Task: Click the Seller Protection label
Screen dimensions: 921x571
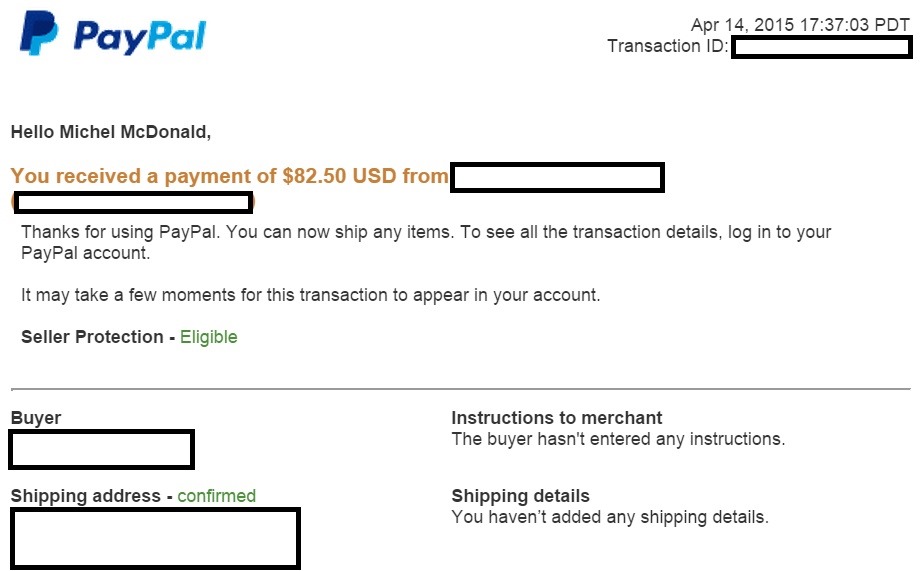Action: click(x=92, y=337)
